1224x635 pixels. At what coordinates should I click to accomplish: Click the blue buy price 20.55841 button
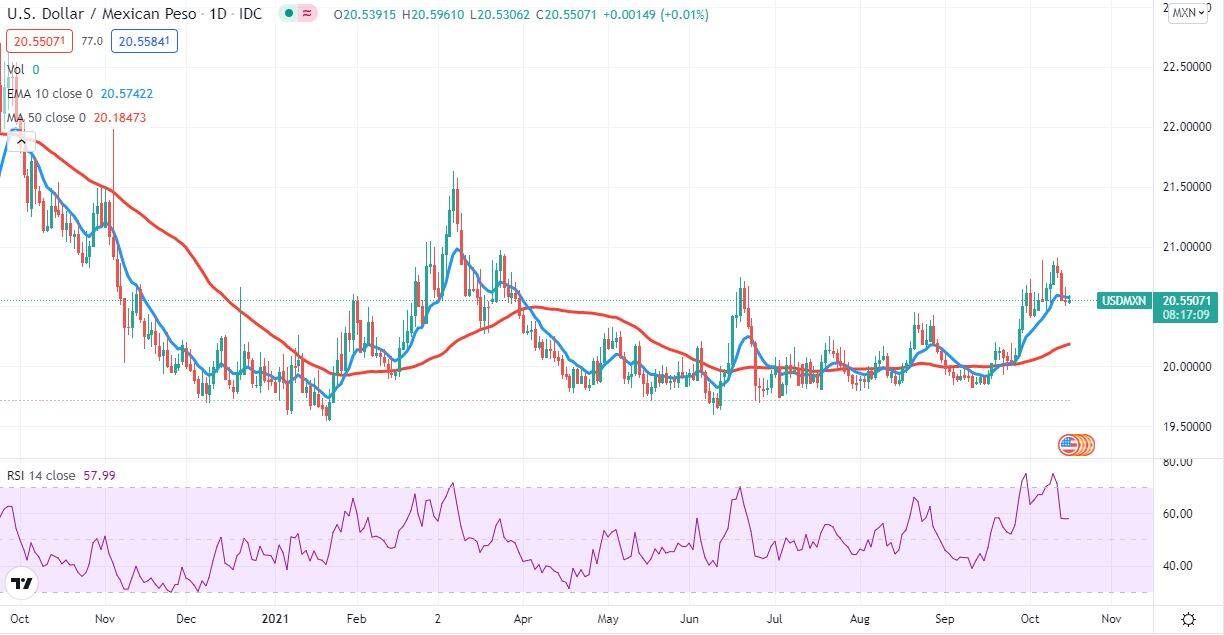[x=145, y=42]
